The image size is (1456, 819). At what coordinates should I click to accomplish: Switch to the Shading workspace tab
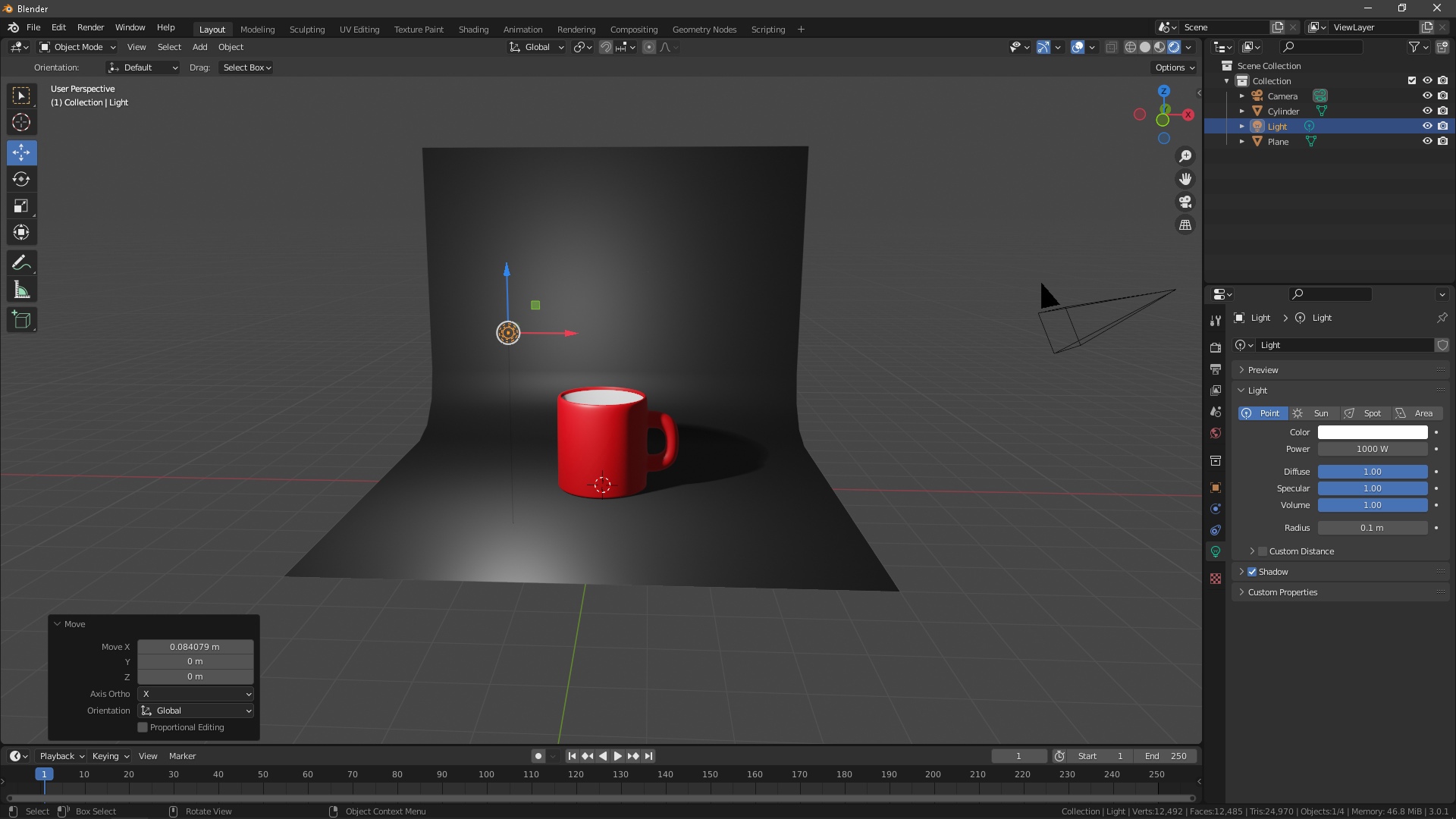(473, 30)
